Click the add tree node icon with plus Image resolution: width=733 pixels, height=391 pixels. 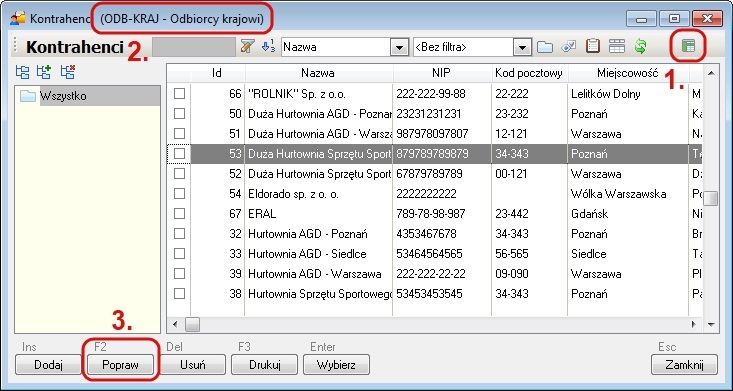pos(43,72)
